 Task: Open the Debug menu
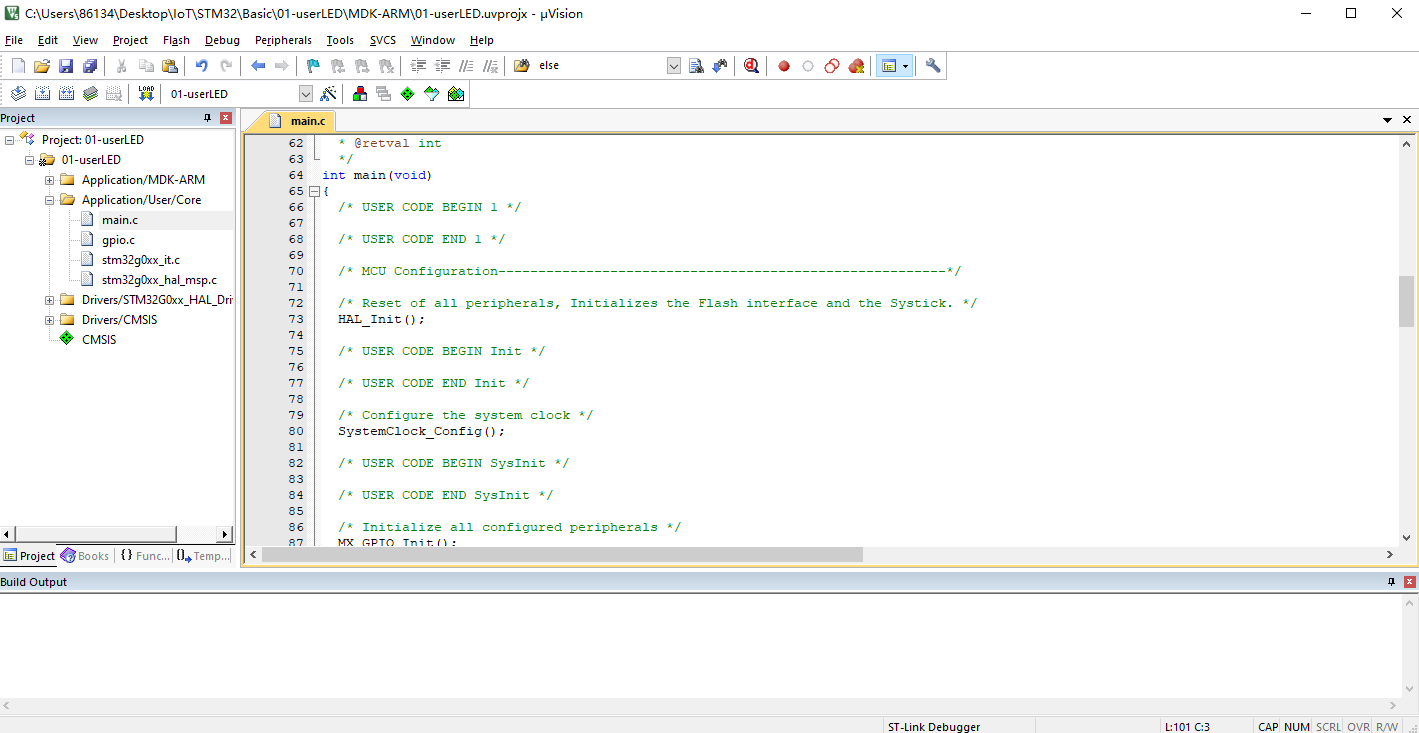222,40
